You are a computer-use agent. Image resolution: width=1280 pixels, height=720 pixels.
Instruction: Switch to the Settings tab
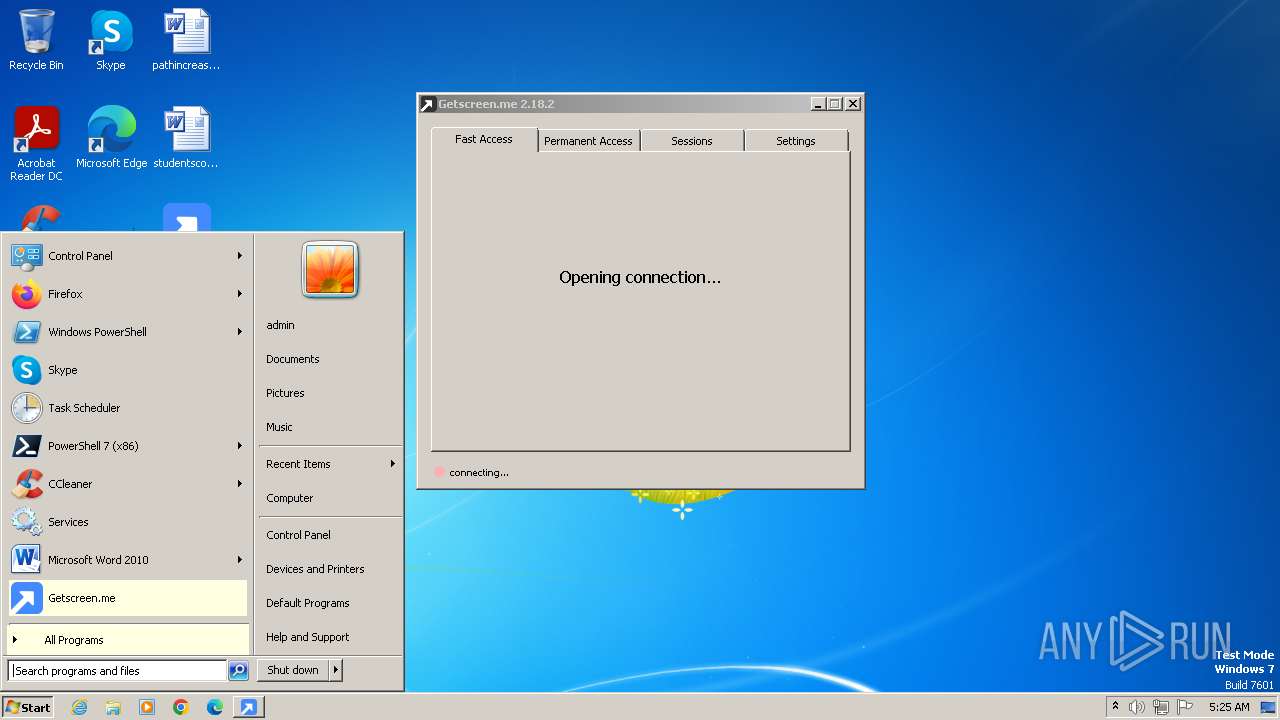pos(796,141)
